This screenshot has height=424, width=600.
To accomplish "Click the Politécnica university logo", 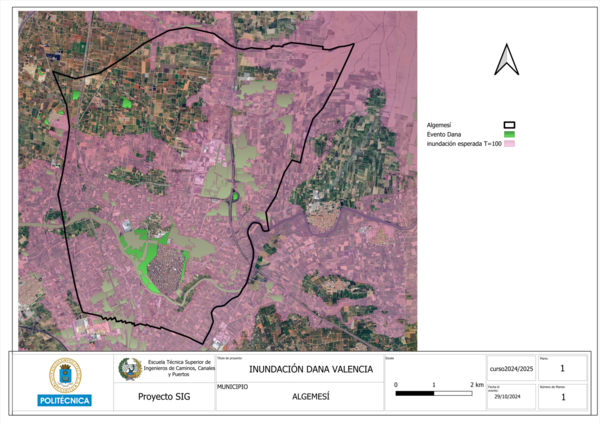I will click(x=65, y=381).
